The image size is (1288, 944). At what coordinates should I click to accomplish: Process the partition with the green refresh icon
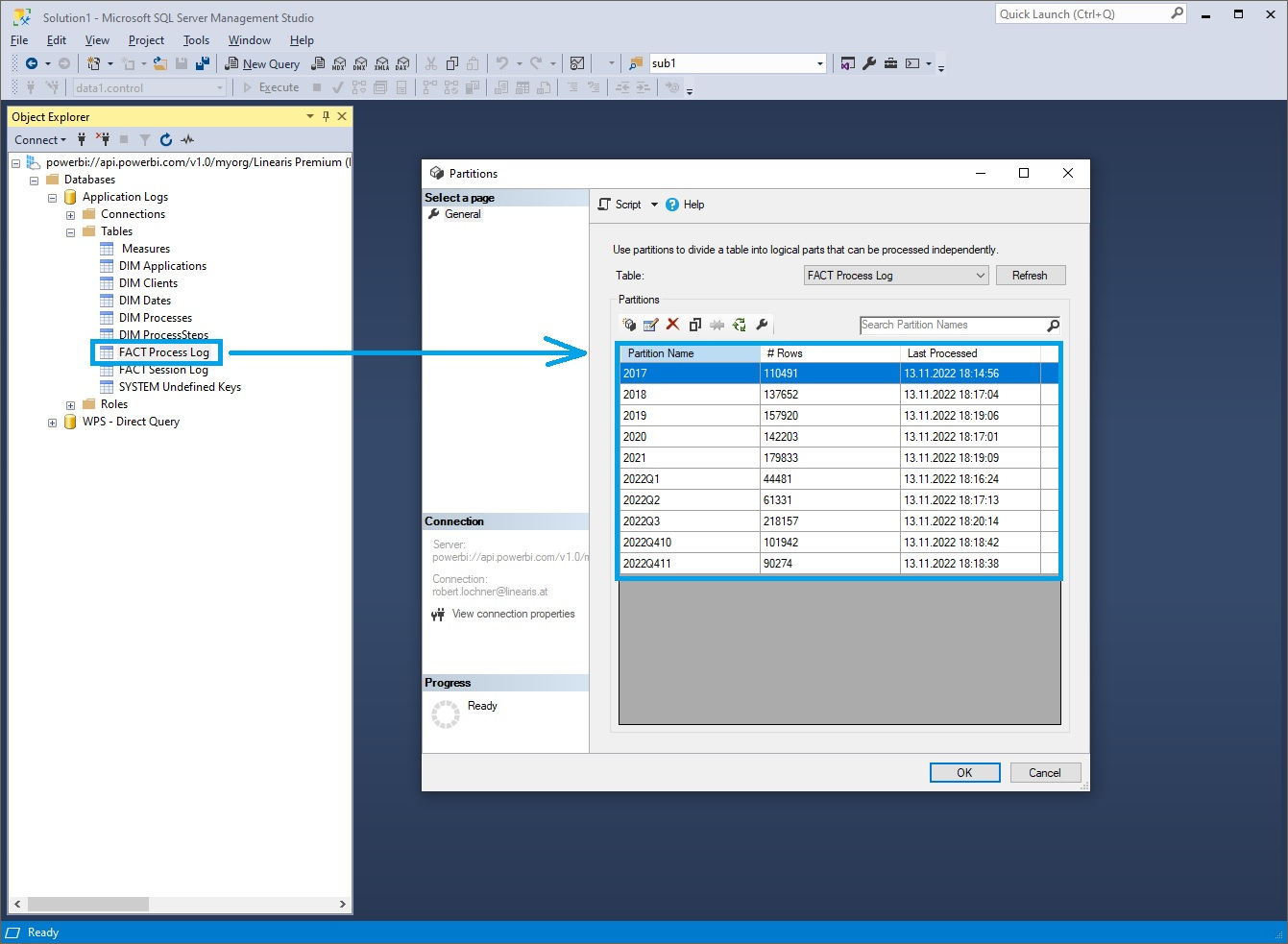pyautogui.click(x=740, y=325)
